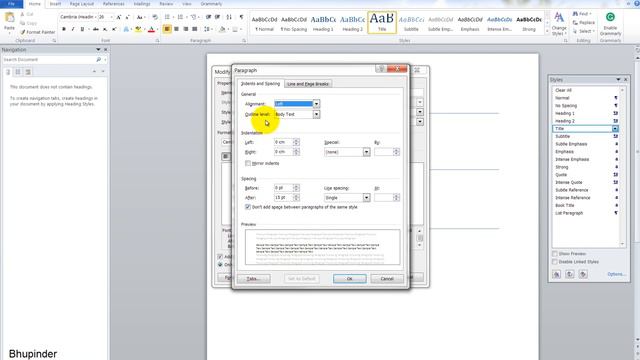Click the Format Painter tool

pos(38,32)
